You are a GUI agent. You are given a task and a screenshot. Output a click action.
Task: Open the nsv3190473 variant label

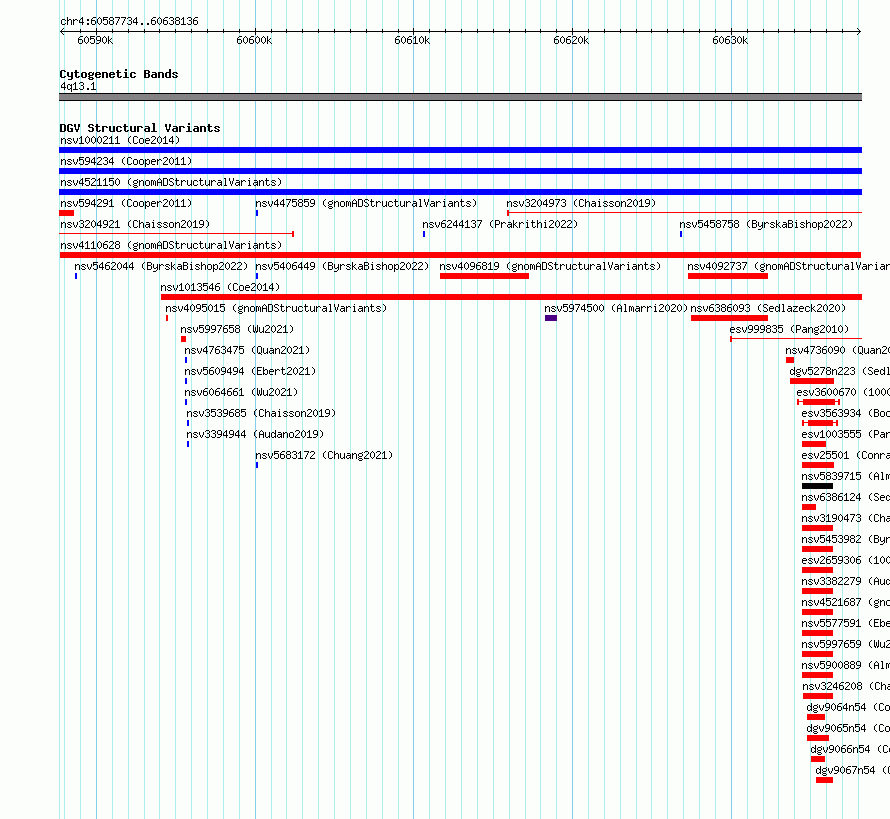tap(845, 518)
